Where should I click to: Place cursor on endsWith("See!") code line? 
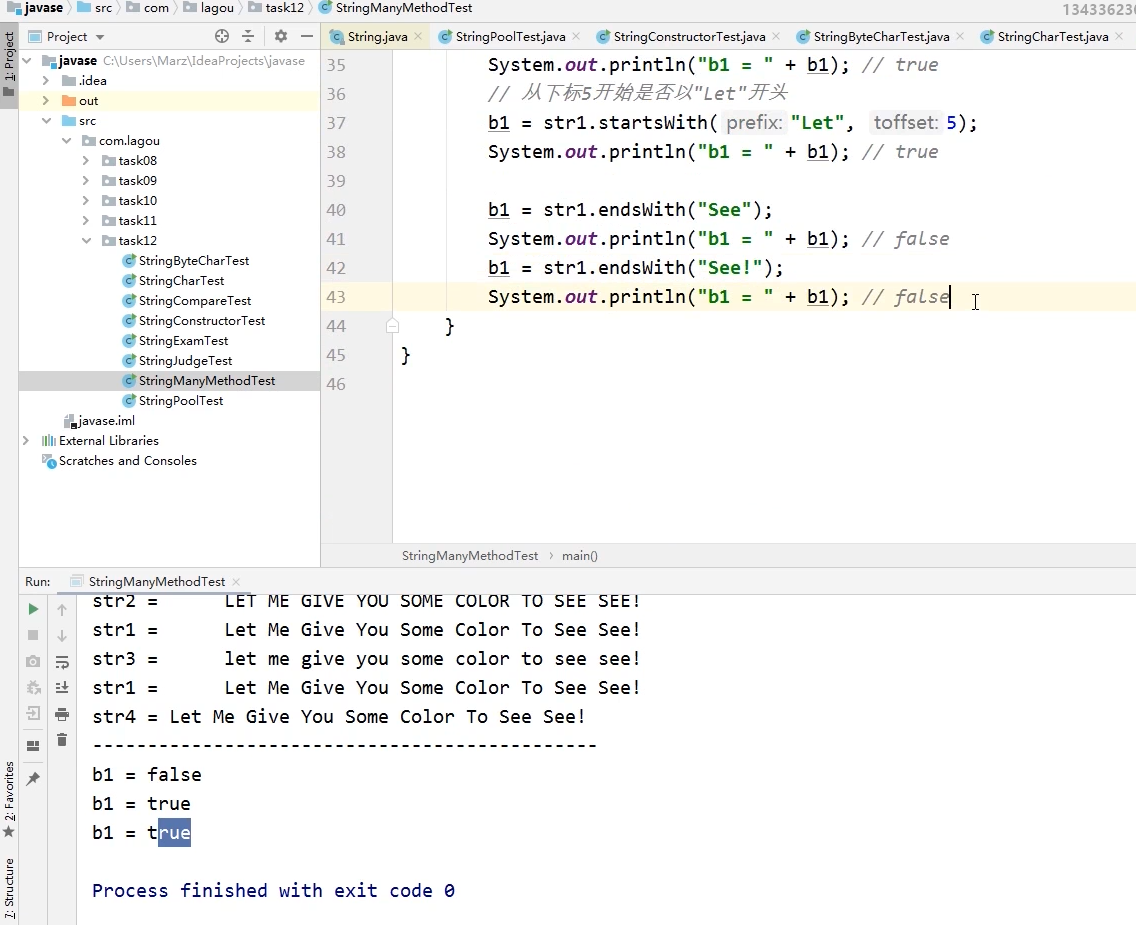(635, 268)
